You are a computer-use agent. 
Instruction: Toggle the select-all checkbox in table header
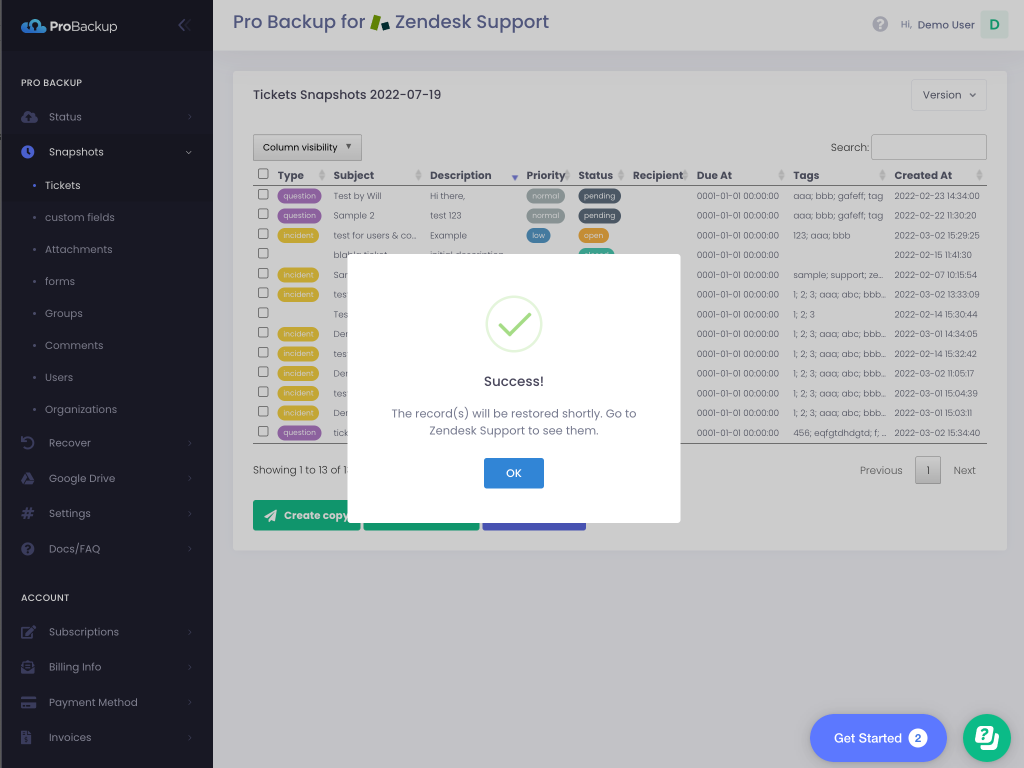tap(263, 174)
